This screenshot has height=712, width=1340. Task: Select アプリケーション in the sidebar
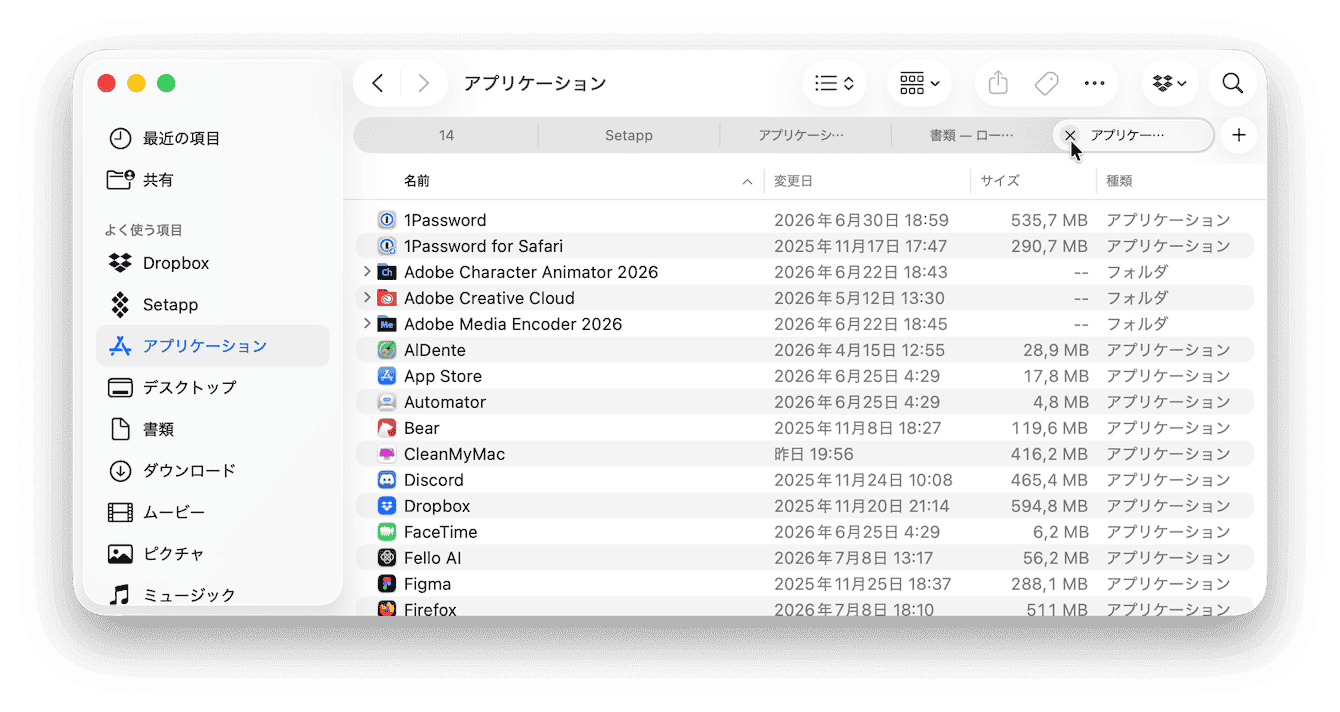coord(213,346)
